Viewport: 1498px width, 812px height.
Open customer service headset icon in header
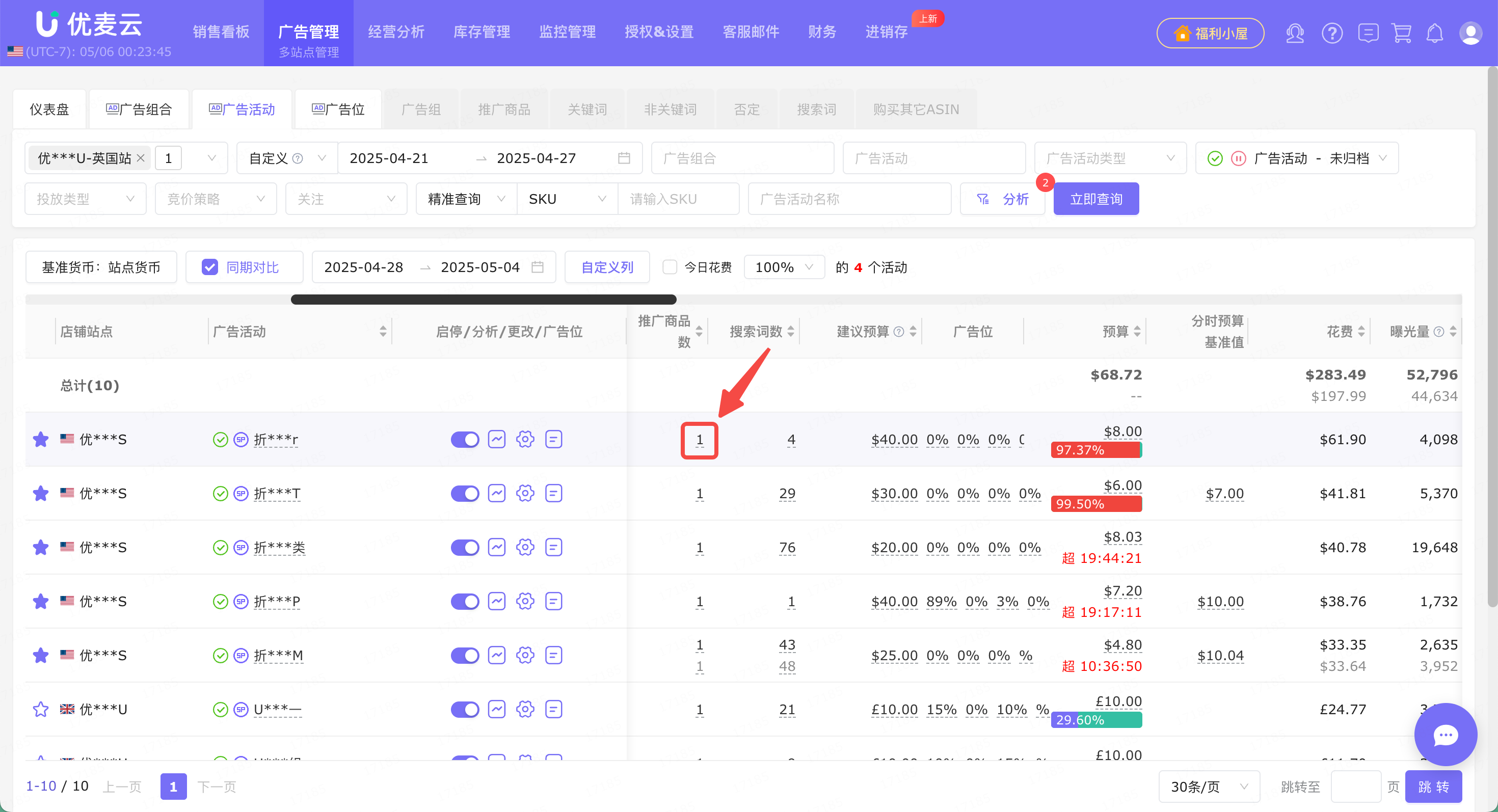tap(1295, 33)
